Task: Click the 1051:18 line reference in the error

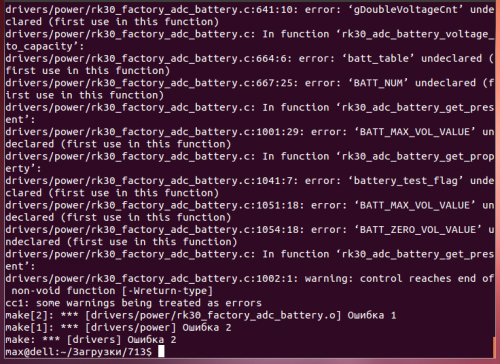Action: 277,205
